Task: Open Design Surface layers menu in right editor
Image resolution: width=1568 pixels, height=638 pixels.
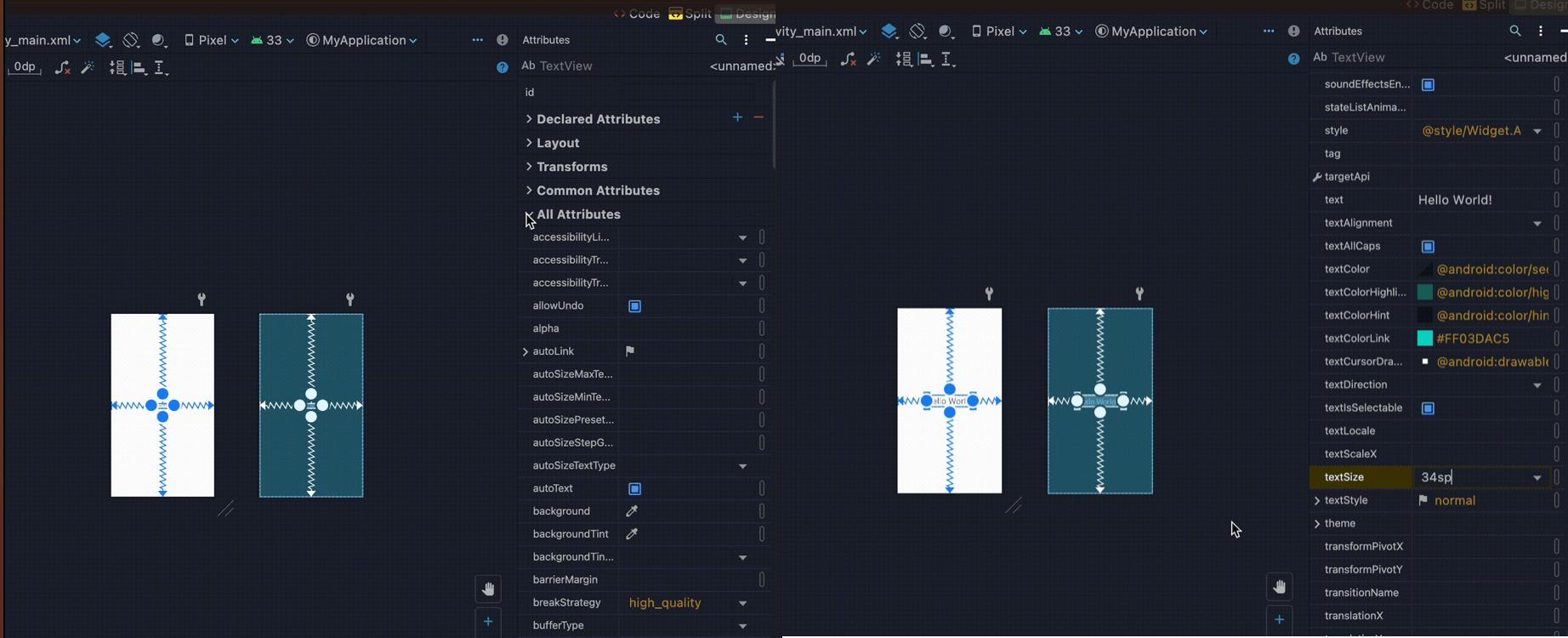Action: point(889,31)
